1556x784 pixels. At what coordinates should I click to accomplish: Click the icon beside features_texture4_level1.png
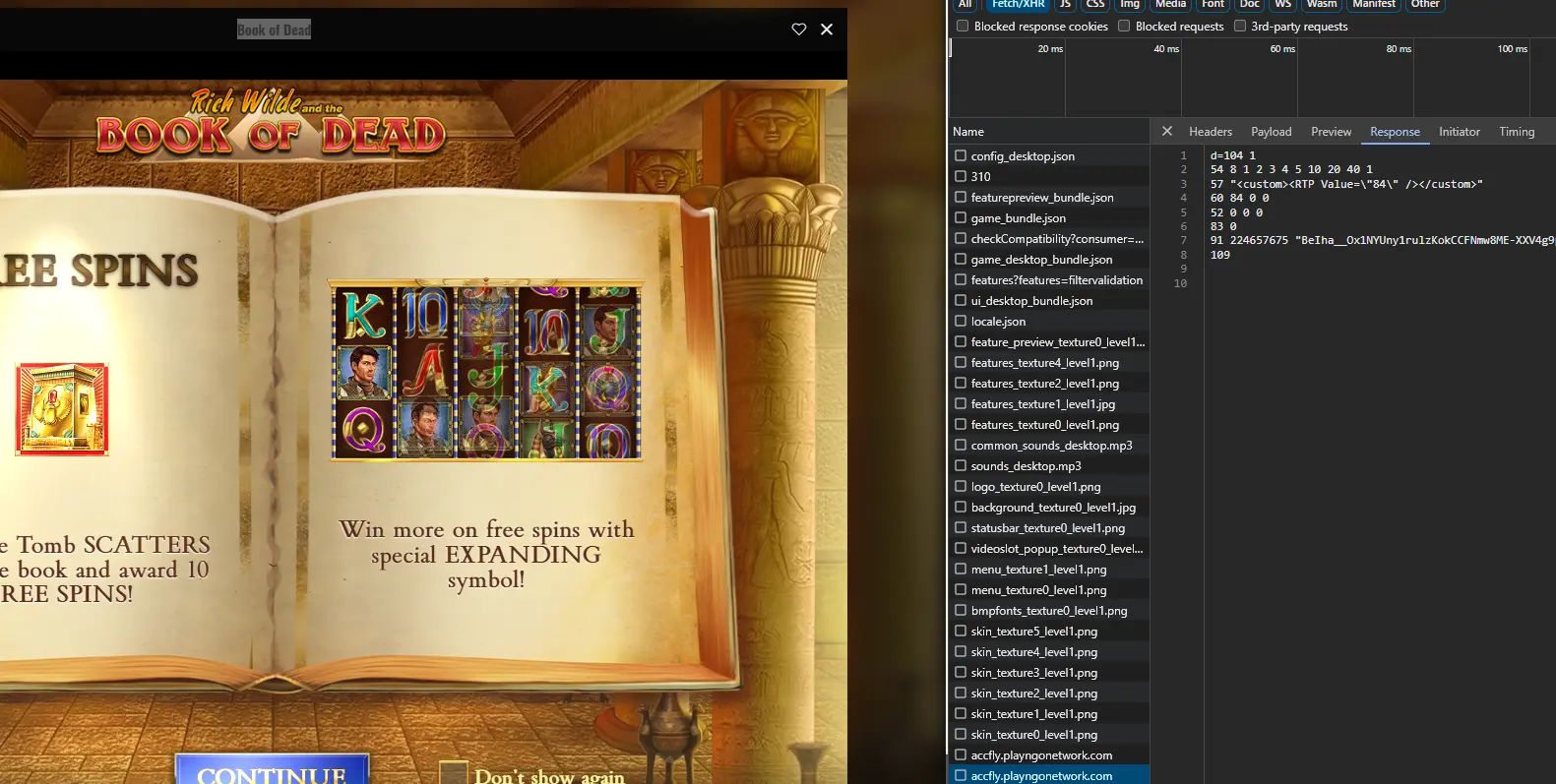click(x=961, y=362)
